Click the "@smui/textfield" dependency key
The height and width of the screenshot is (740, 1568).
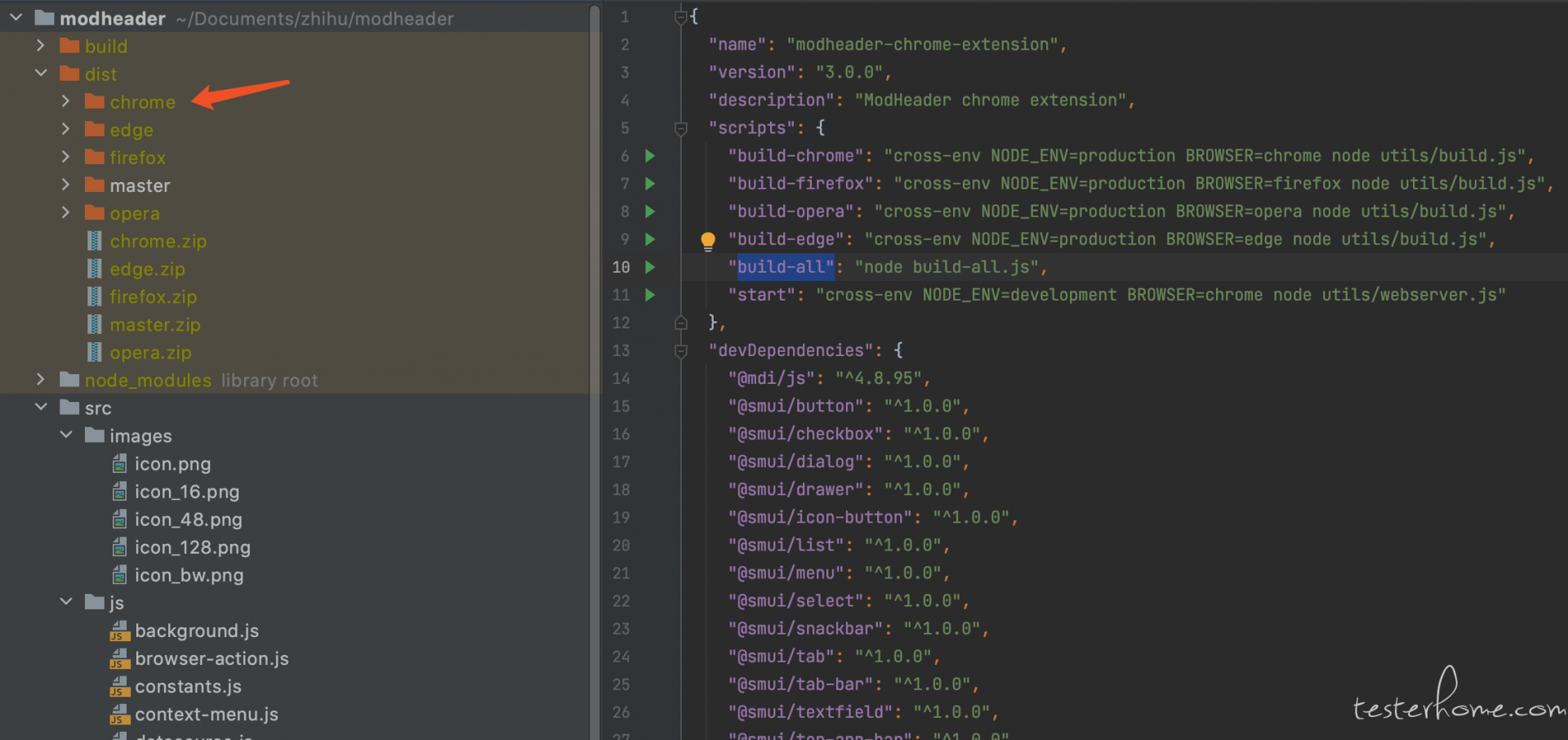click(x=811, y=712)
